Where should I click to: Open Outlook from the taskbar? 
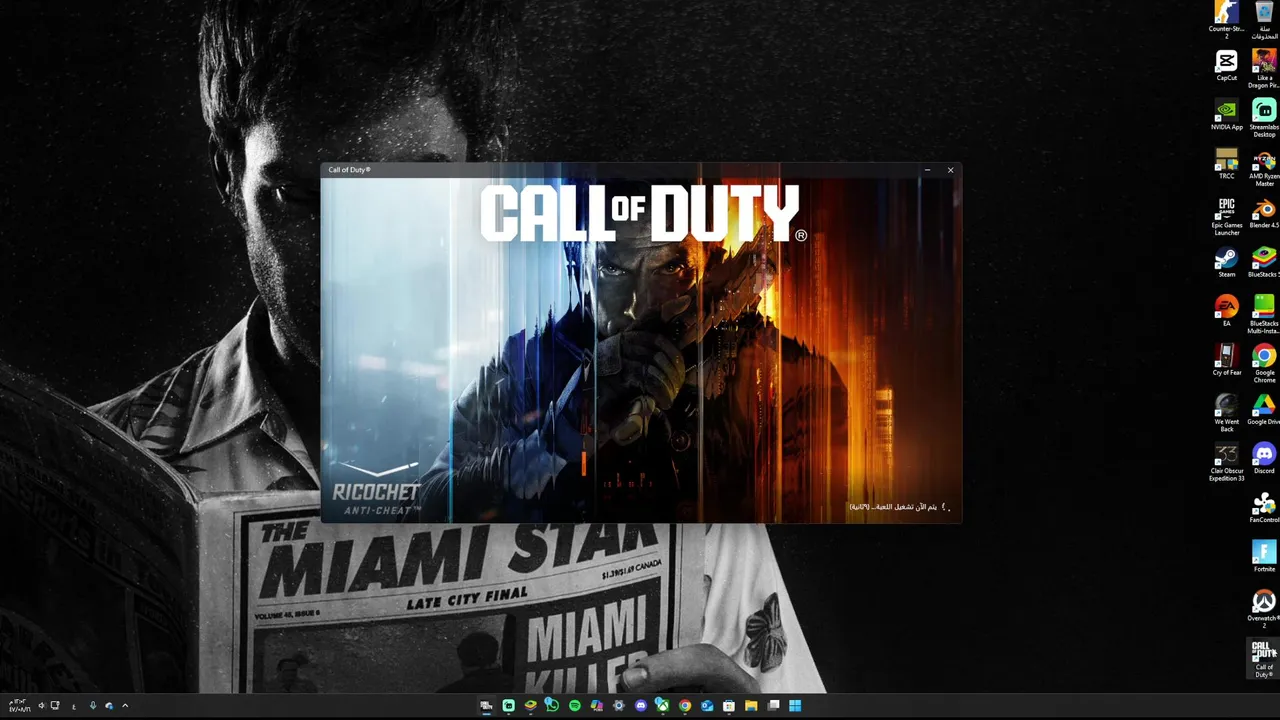[707, 705]
